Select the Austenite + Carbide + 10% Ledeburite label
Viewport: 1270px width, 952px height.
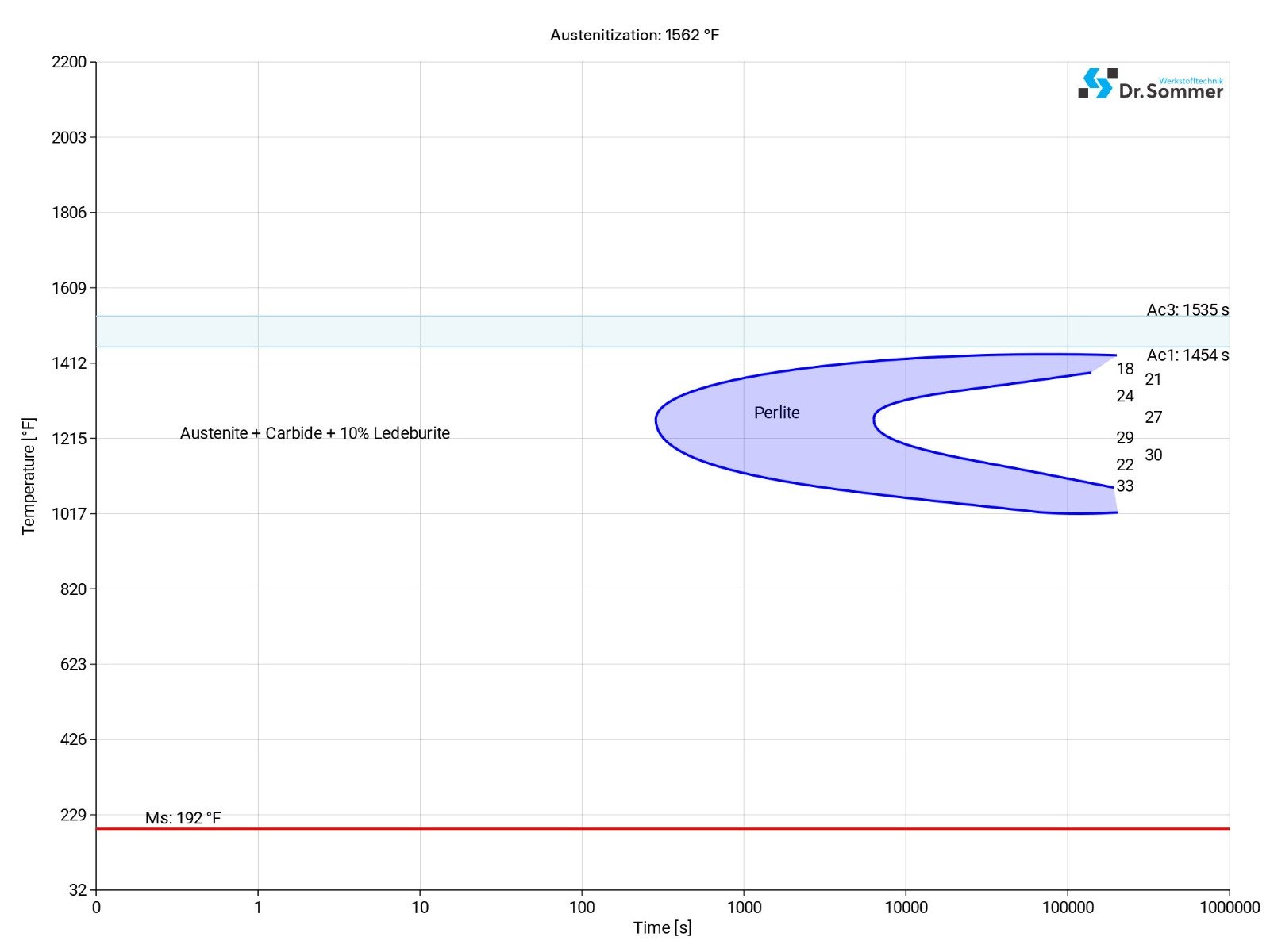point(314,433)
